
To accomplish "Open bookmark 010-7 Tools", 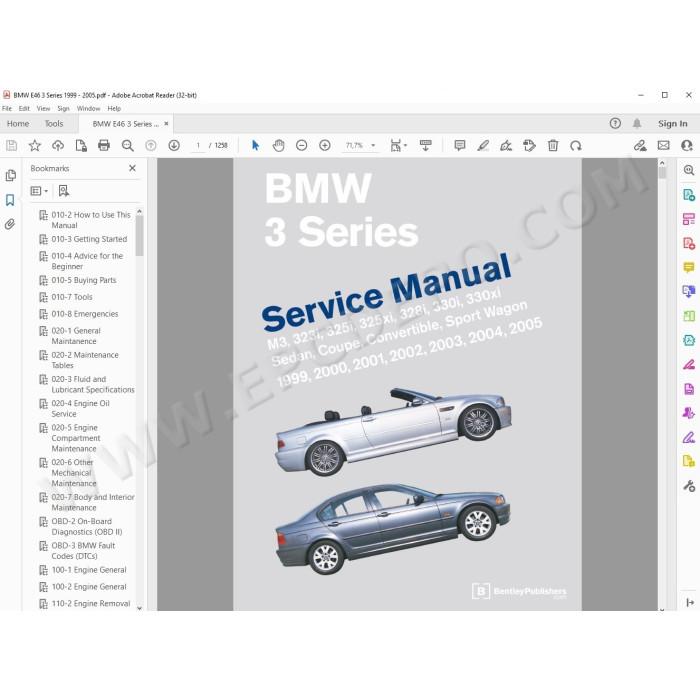I will [x=72, y=297].
